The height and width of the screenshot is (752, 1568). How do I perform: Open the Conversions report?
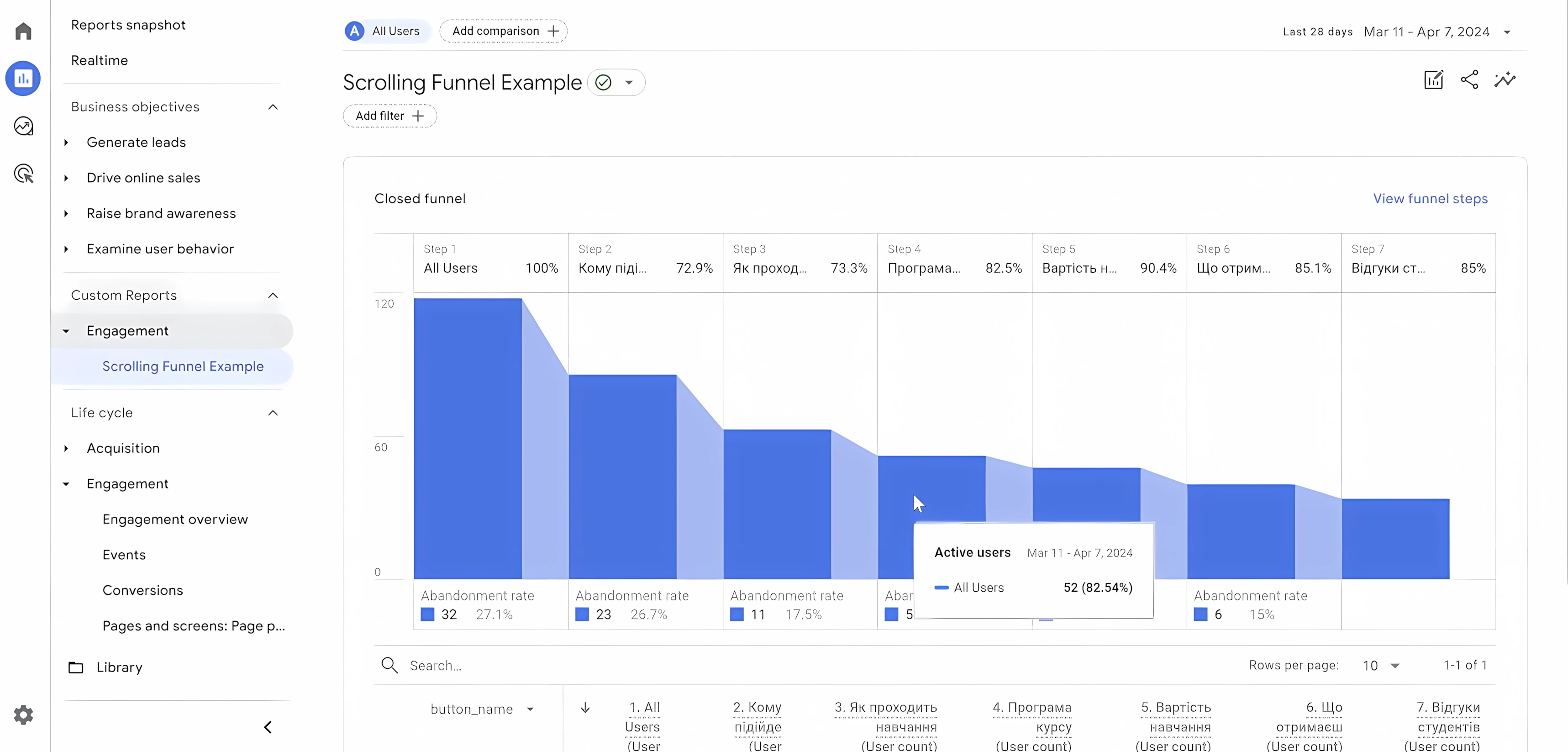[x=142, y=590]
